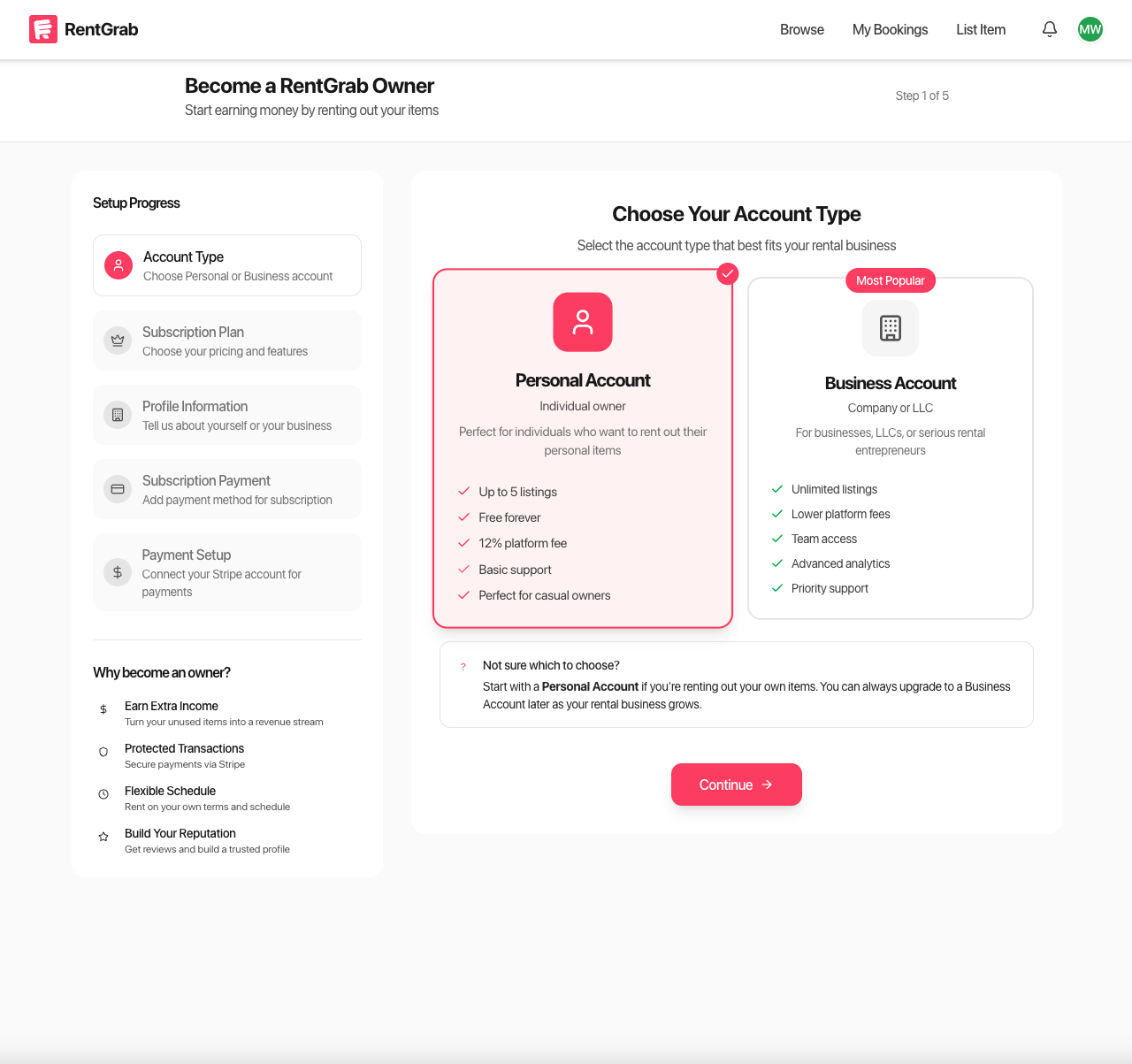The width and height of the screenshot is (1132, 1064).
Task: Click the Continue button
Action: coord(737,785)
